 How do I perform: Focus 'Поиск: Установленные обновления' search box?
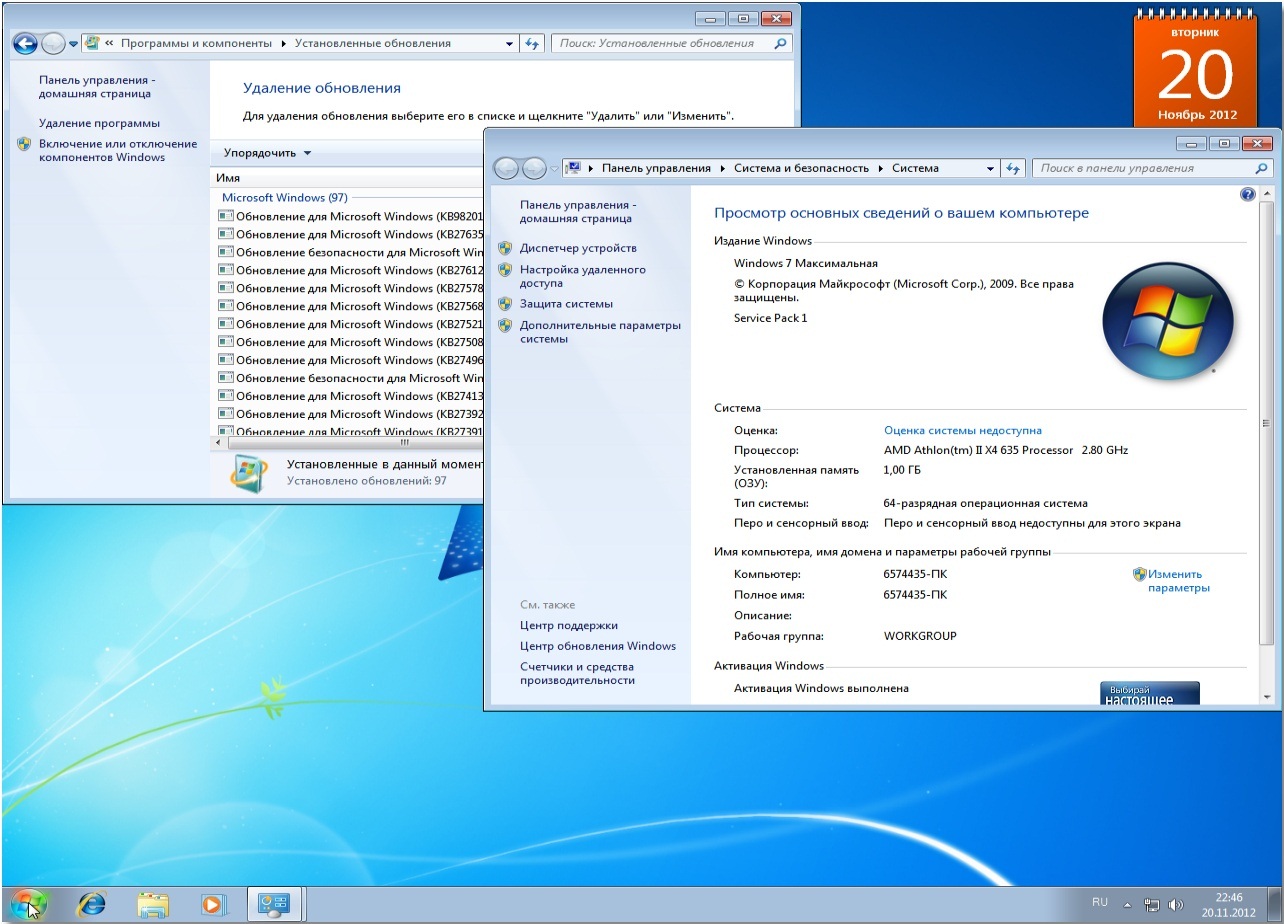tap(670, 43)
